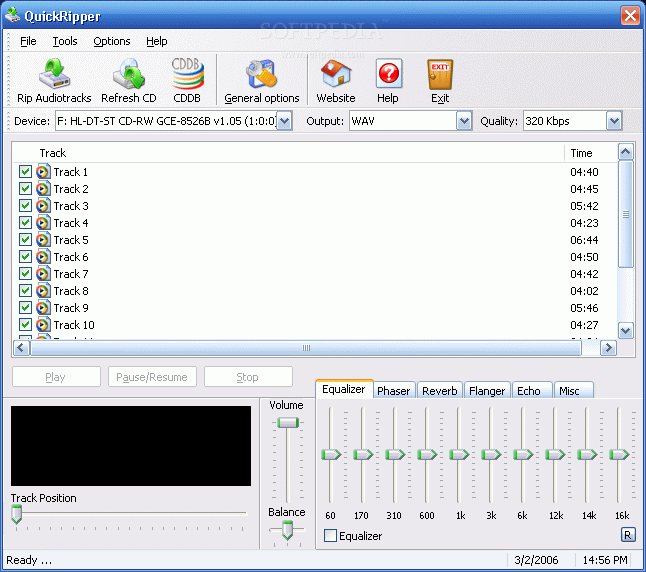Click the Website house icon
The height and width of the screenshot is (572, 646).
tap(336, 73)
